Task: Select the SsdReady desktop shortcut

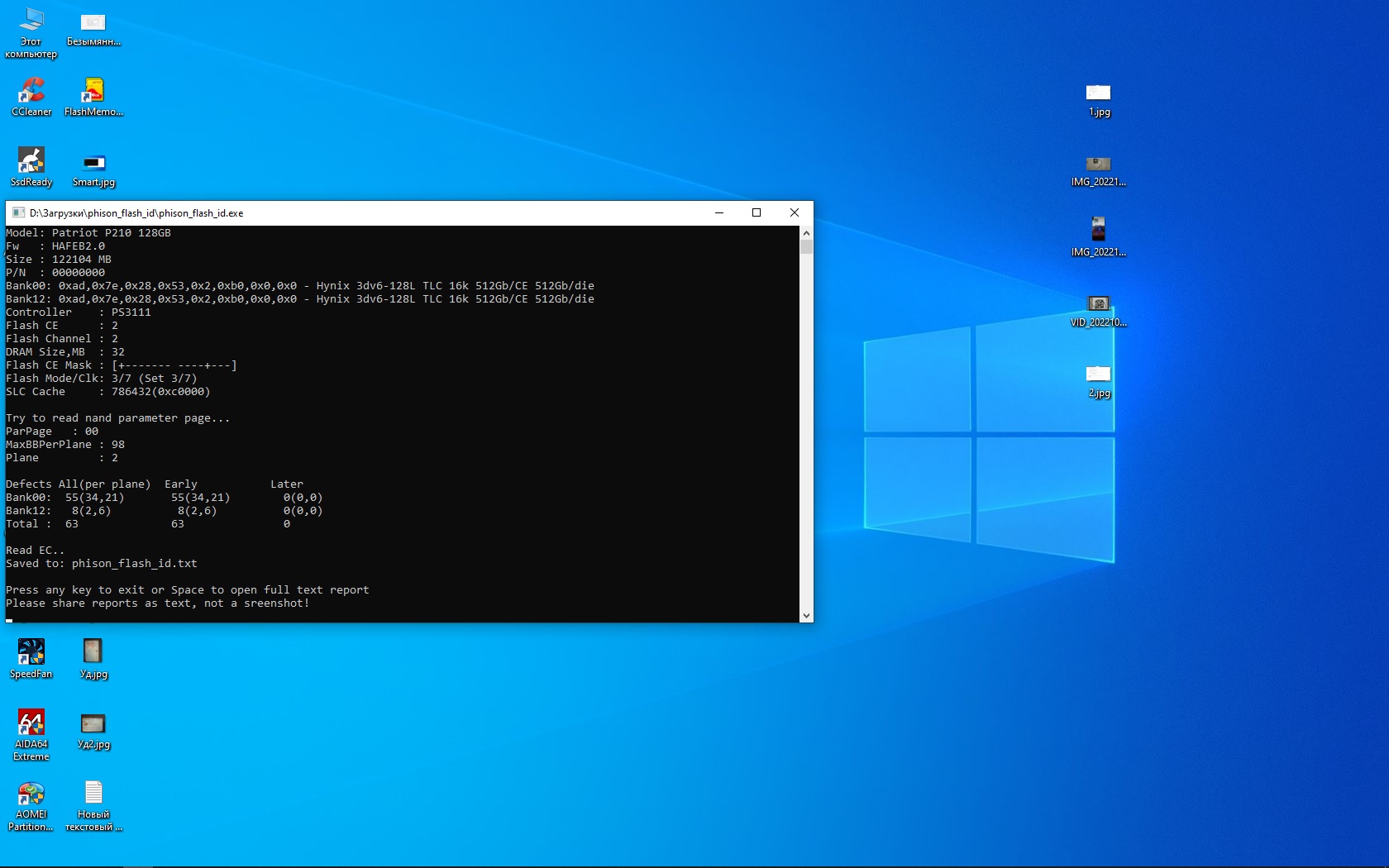Action: 31,167
